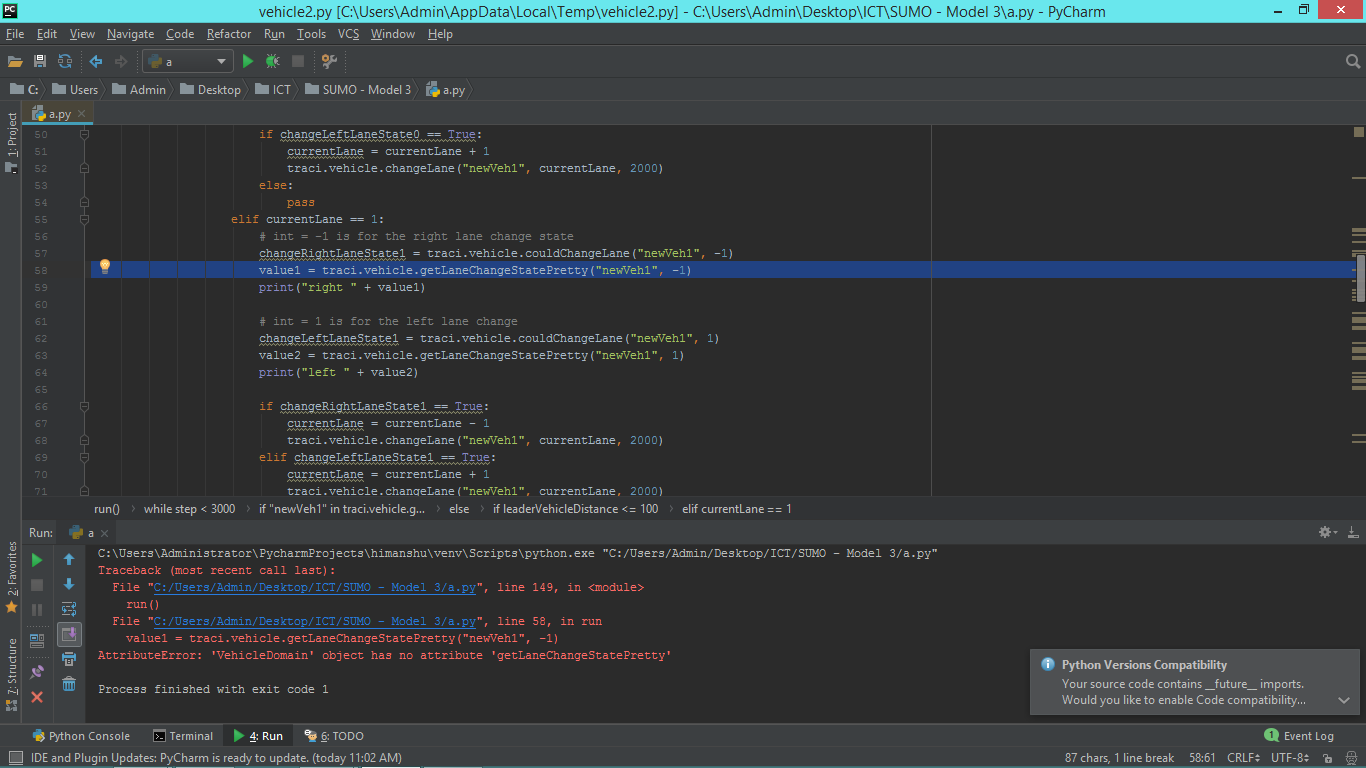Click the toolbar Stop square icon

[x=298, y=62]
